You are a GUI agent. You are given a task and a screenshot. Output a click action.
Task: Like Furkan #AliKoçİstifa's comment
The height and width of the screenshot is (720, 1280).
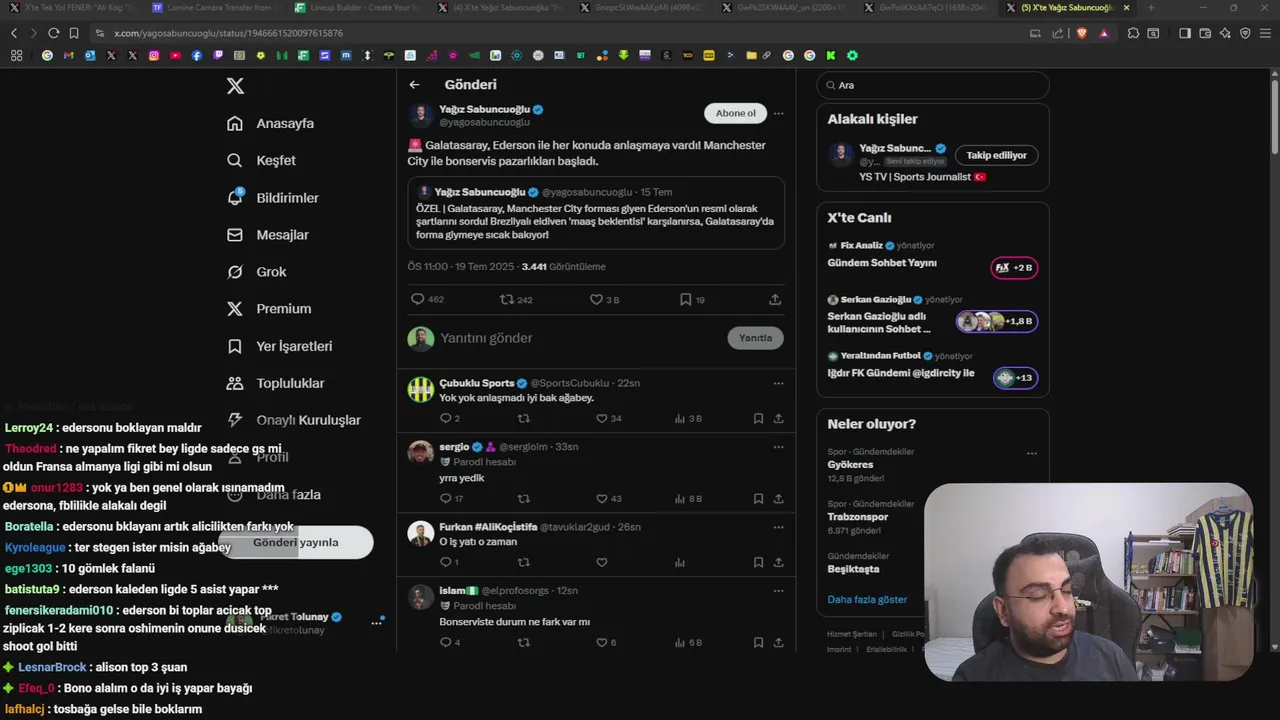click(x=601, y=562)
